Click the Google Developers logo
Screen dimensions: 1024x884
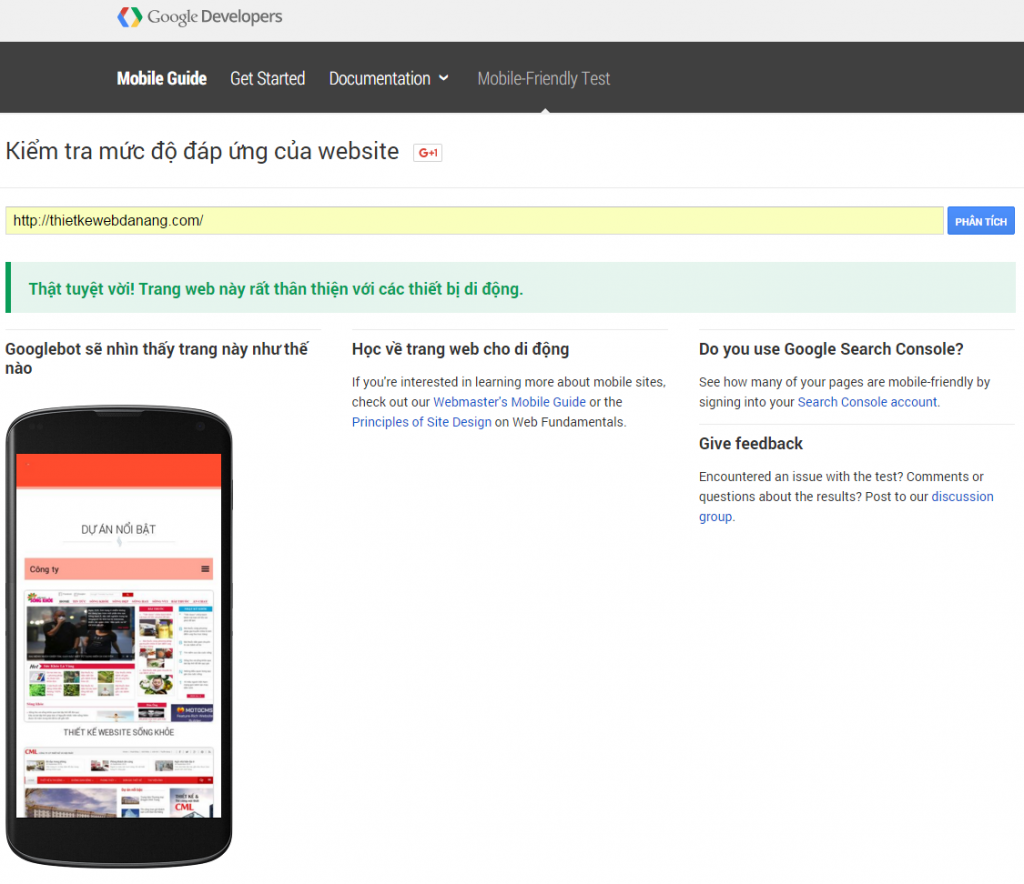pyautogui.click(x=200, y=16)
